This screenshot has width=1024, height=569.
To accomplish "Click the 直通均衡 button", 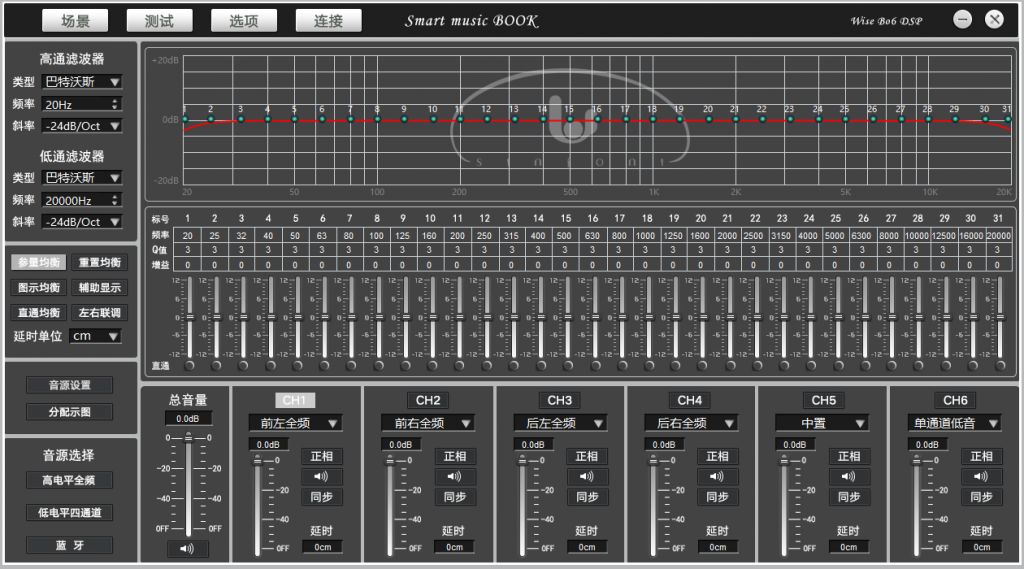I will (x=39, y=312).
